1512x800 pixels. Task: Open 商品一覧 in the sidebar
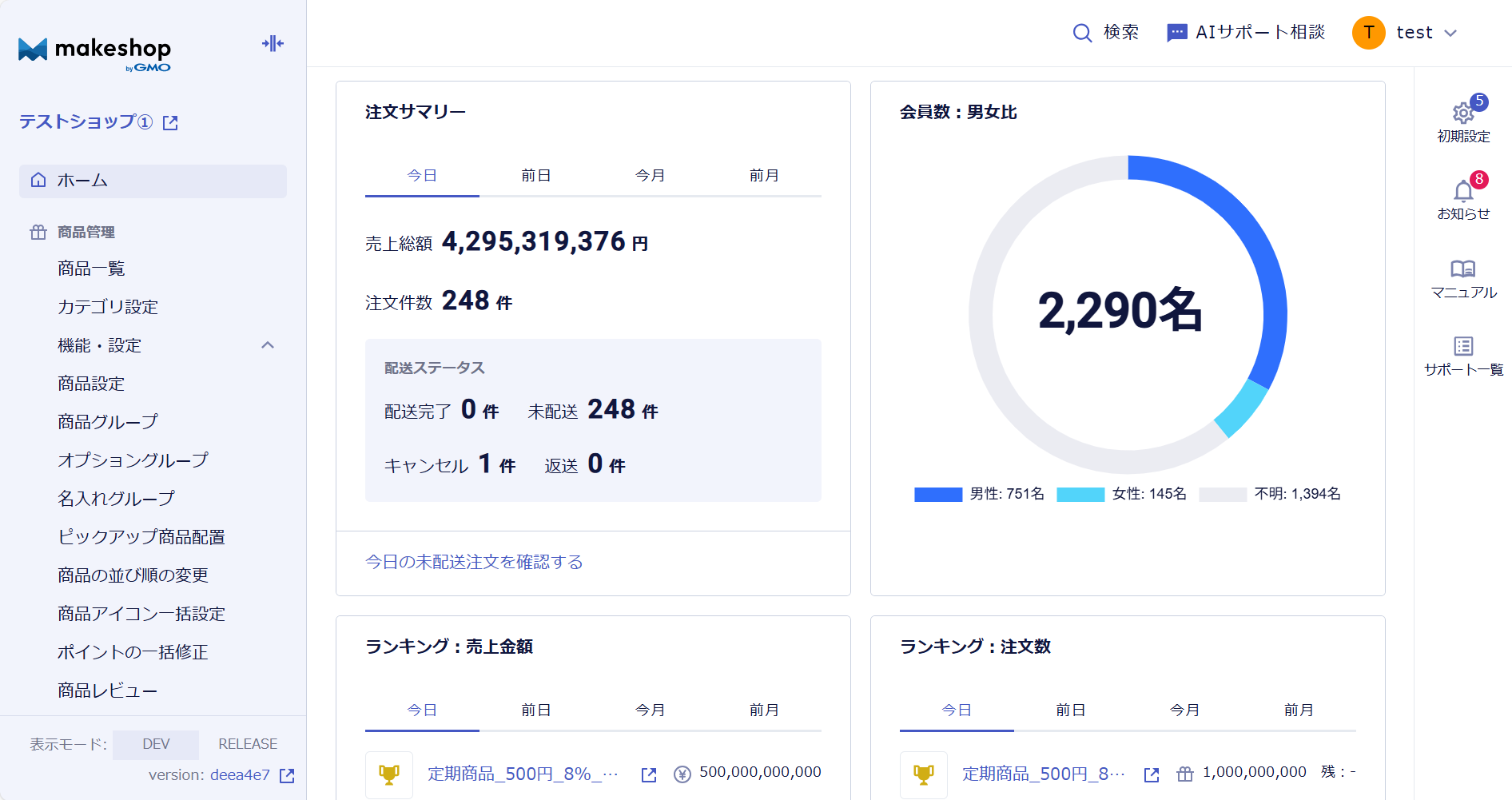(91, 269)
